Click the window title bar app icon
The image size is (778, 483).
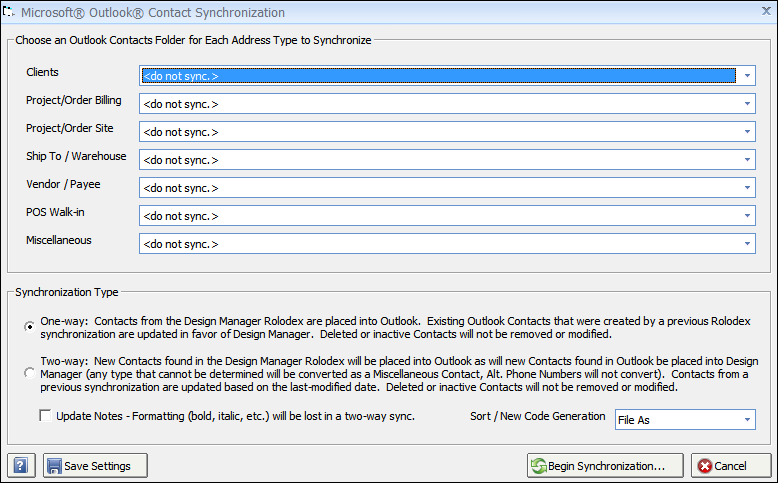[x=8, y=11]
